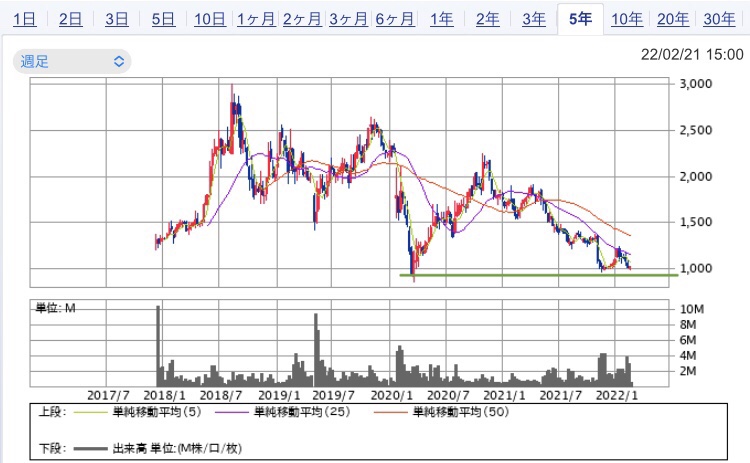Click the 上段: legend row label
The image size is (750, 463).
click(x=52, y=412)
